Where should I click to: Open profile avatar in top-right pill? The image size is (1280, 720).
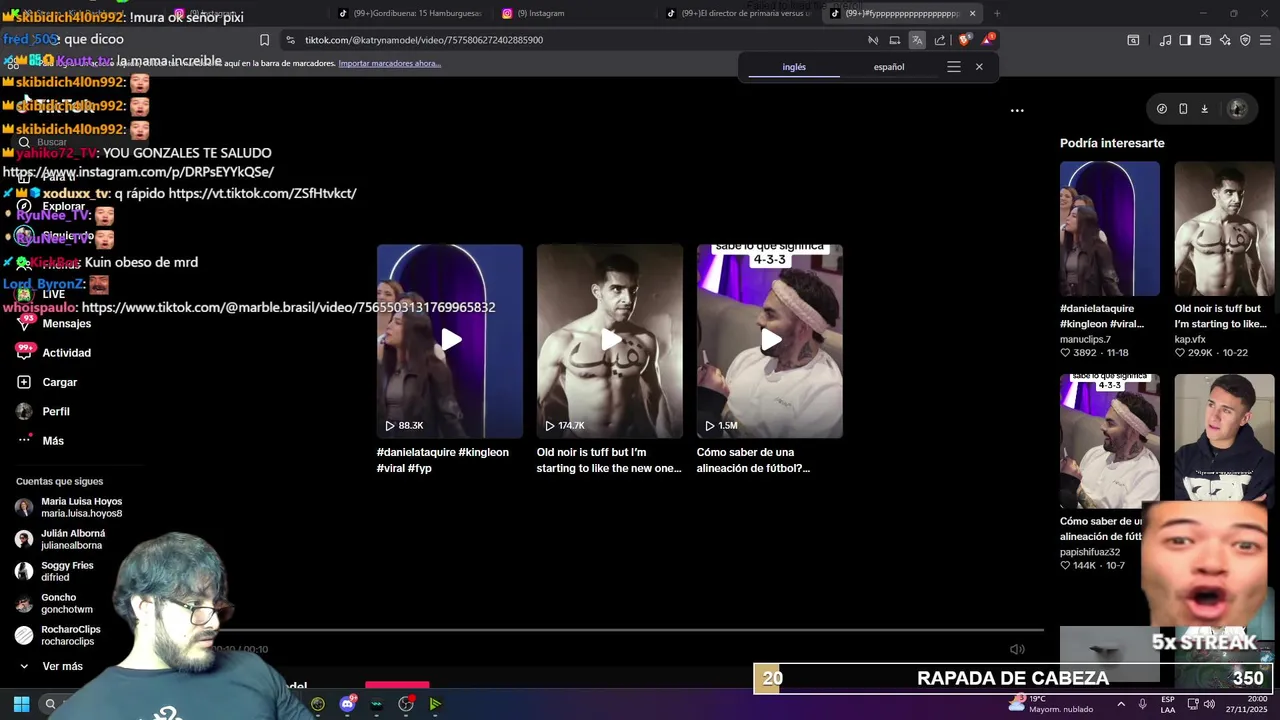click(x=1237, y=109)
